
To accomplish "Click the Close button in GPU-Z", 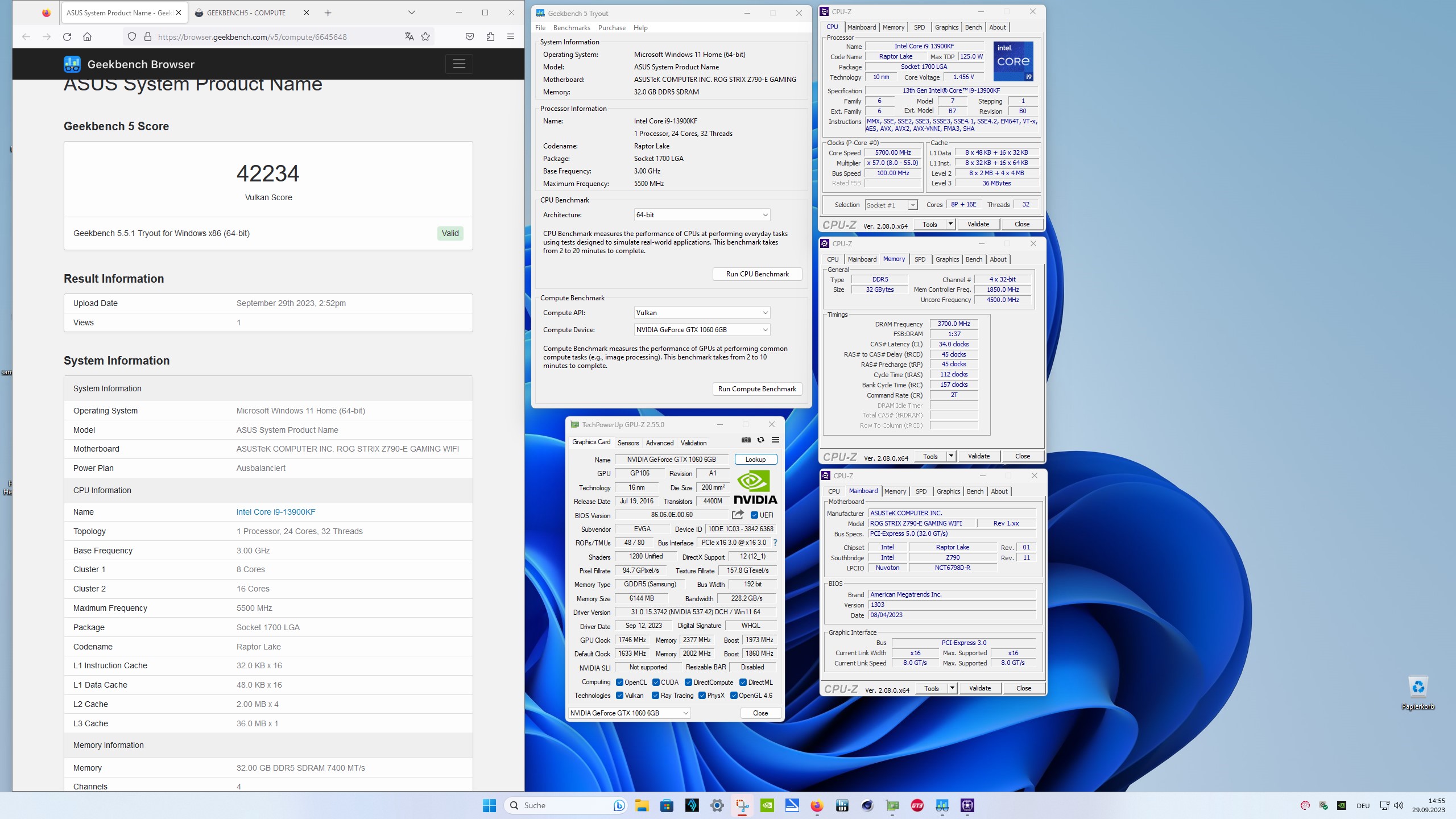I will coord(760,713).
